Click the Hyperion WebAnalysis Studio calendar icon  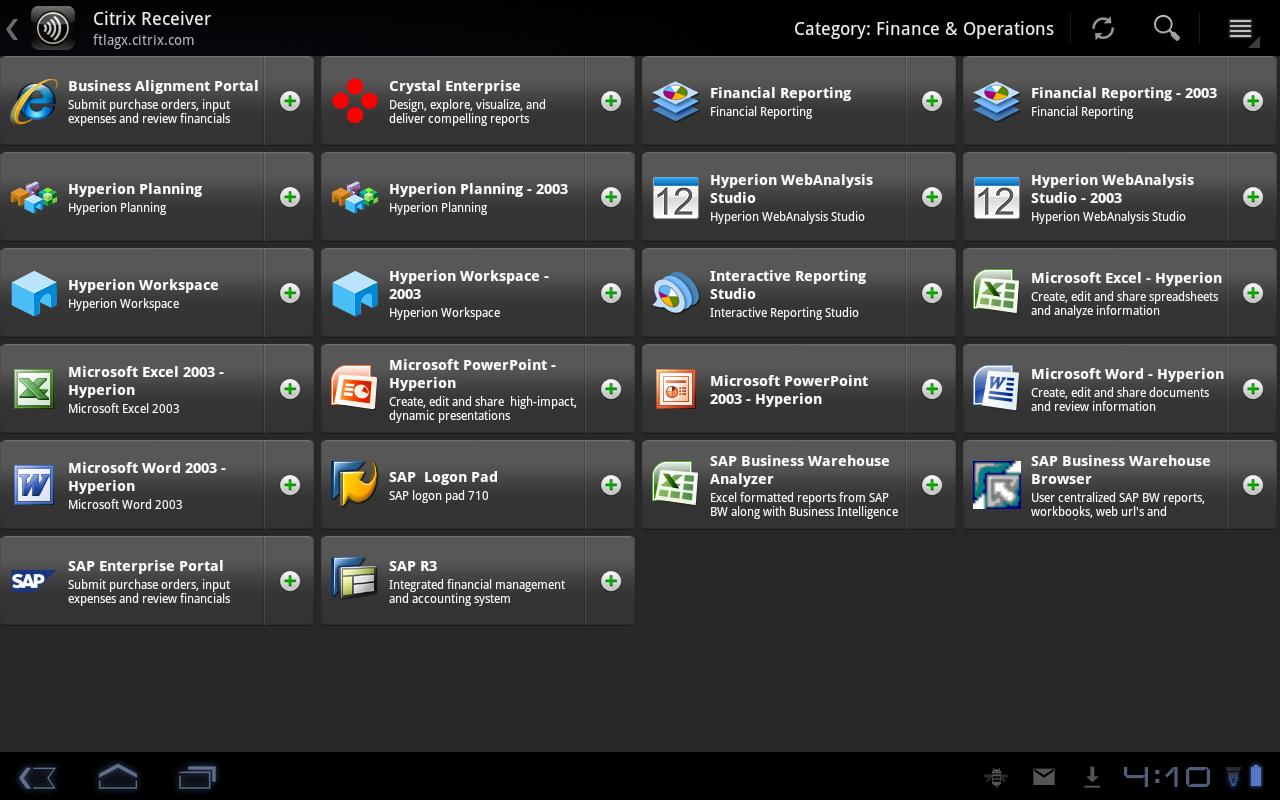[676, 197]
